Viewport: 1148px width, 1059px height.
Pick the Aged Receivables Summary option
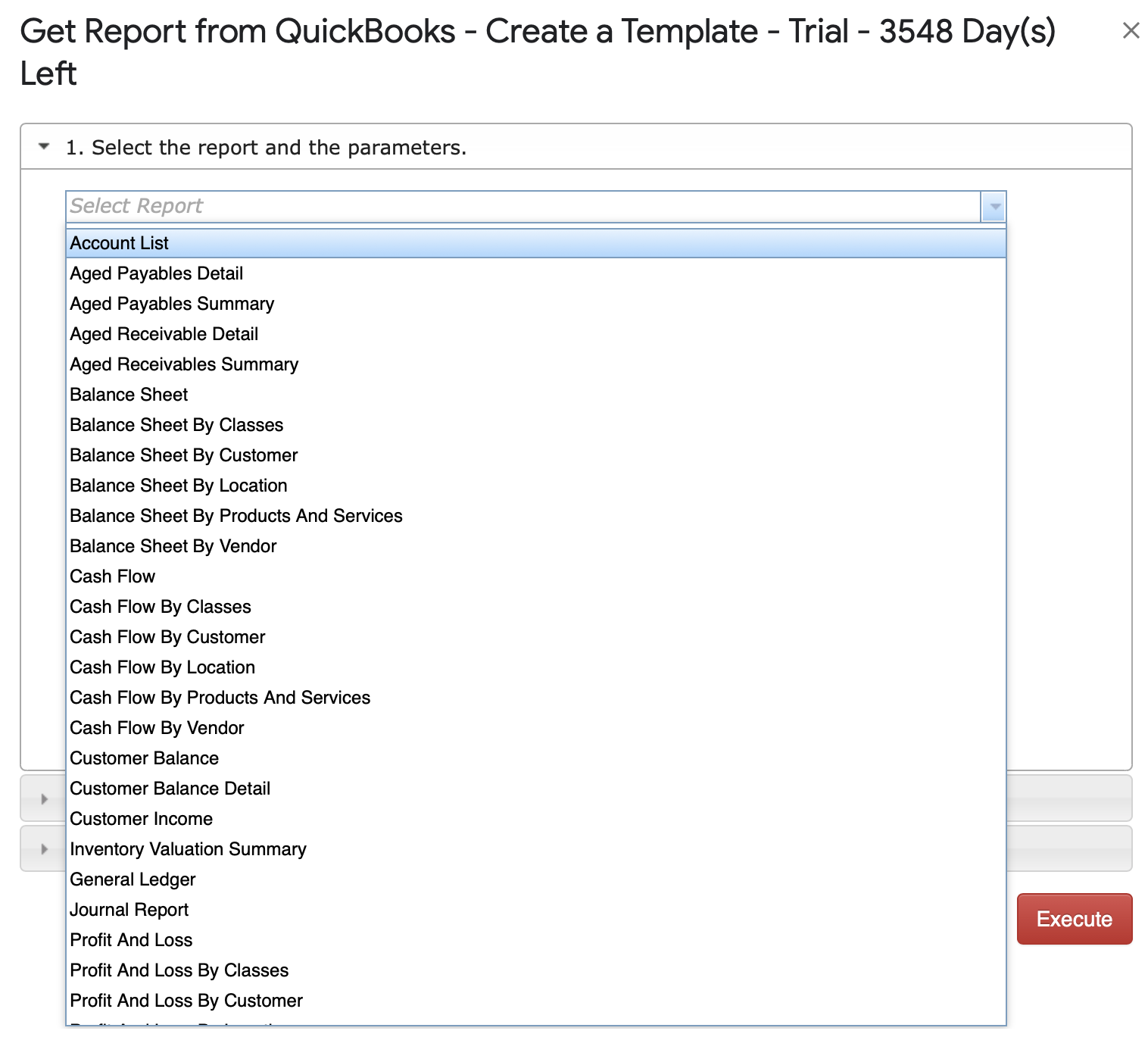pyautogui.click(x=184, y=364)
